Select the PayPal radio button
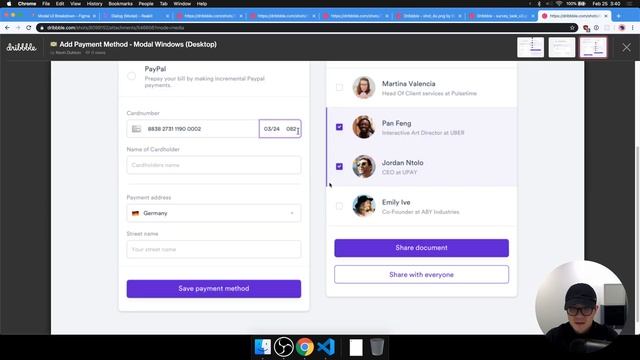 click(x=131, y=76)
